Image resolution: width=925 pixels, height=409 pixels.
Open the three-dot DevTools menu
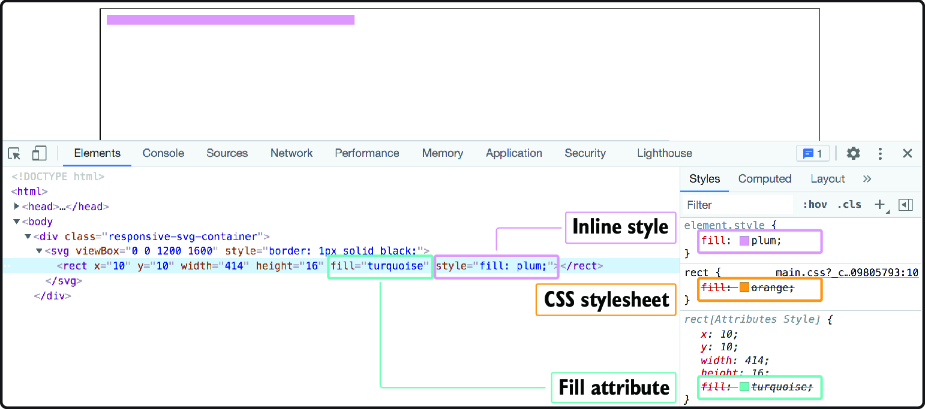880,153
